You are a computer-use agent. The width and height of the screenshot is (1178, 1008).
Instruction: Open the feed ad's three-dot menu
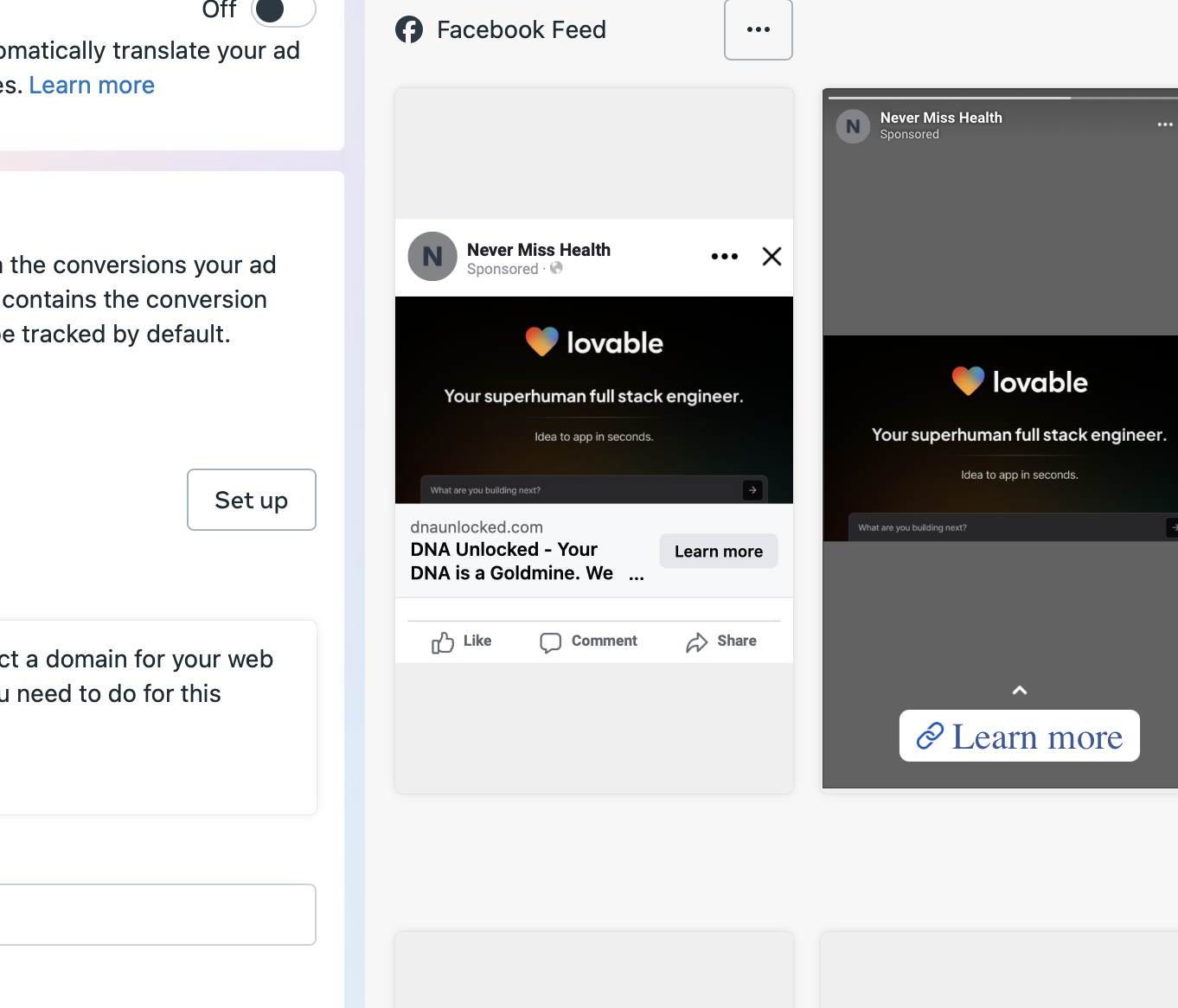point(724,257)
